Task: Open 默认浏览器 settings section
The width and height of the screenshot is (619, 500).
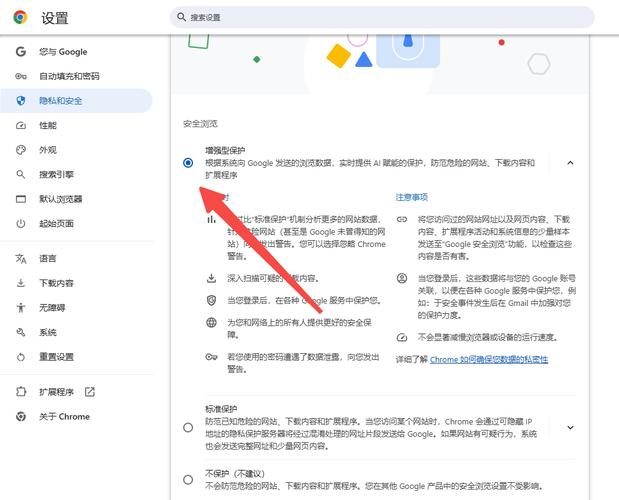Action: [x=76, y=199]
